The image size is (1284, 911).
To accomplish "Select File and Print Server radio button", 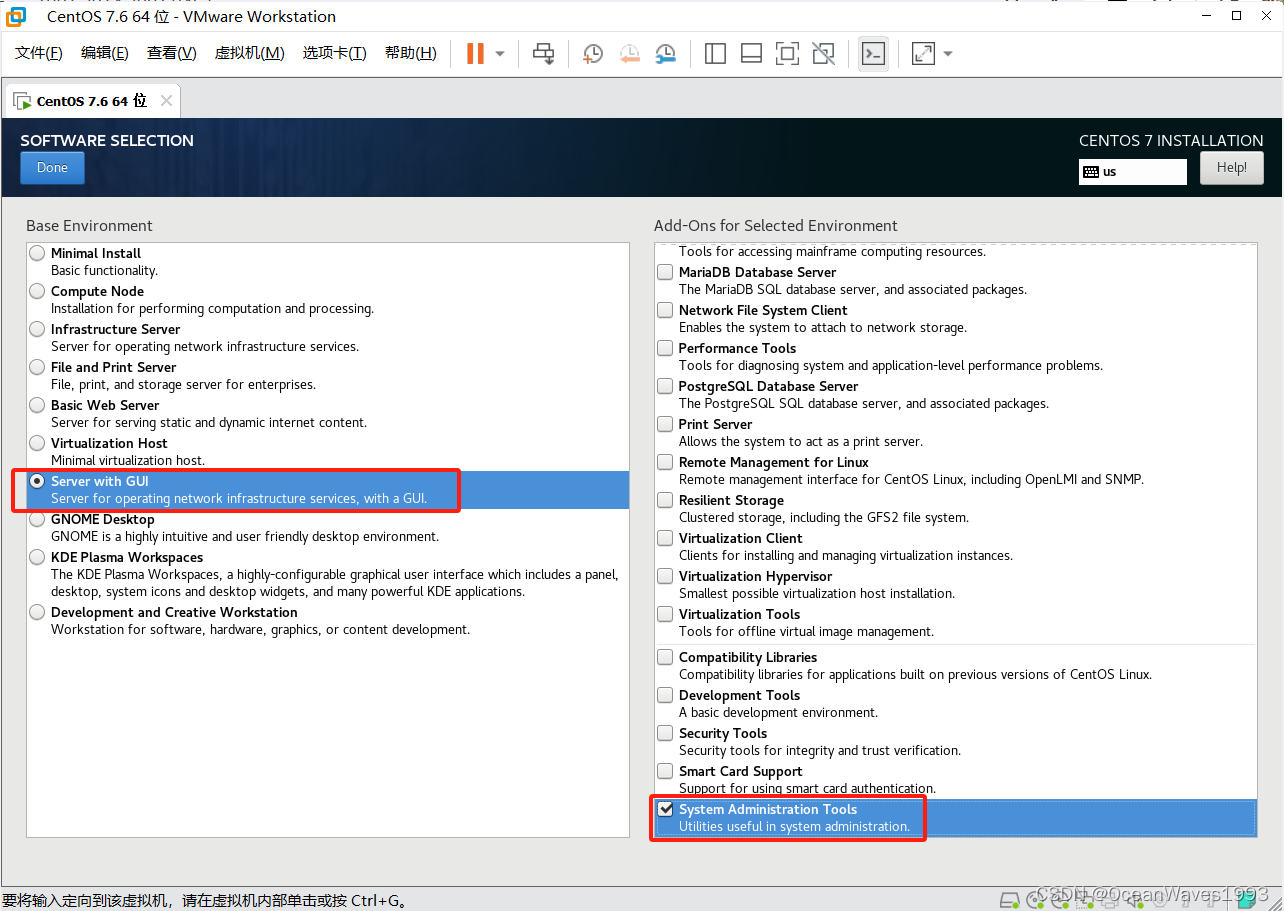I will click(37, 367).
